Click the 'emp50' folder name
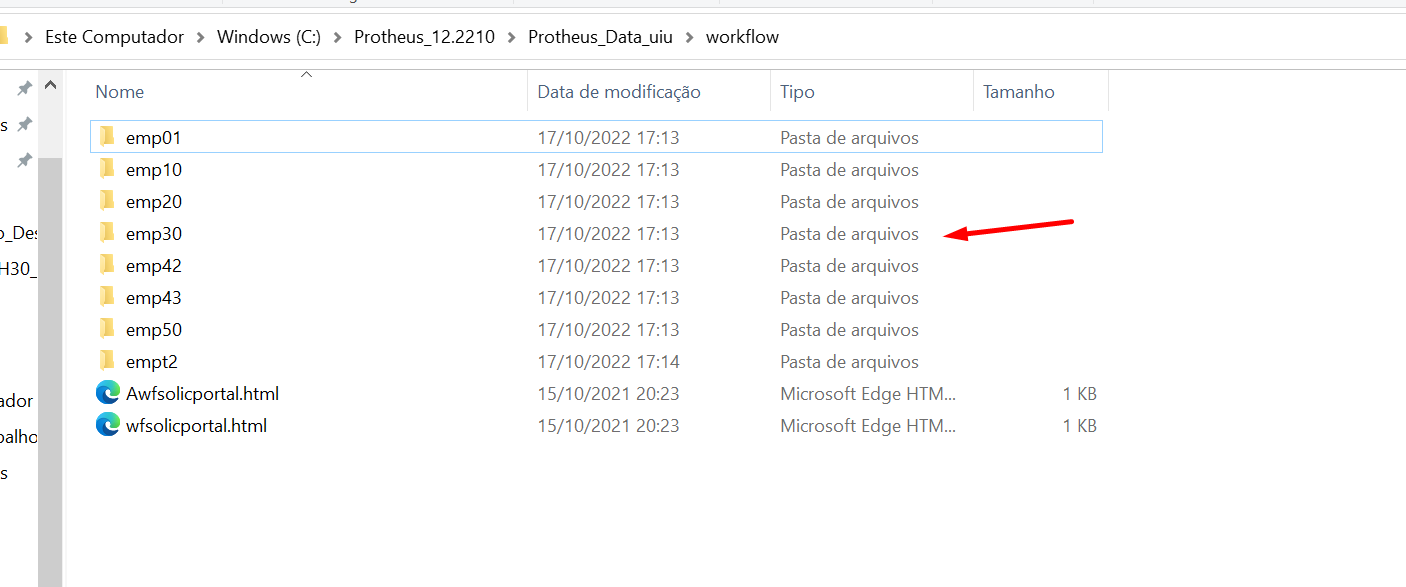 pos(153,329)
